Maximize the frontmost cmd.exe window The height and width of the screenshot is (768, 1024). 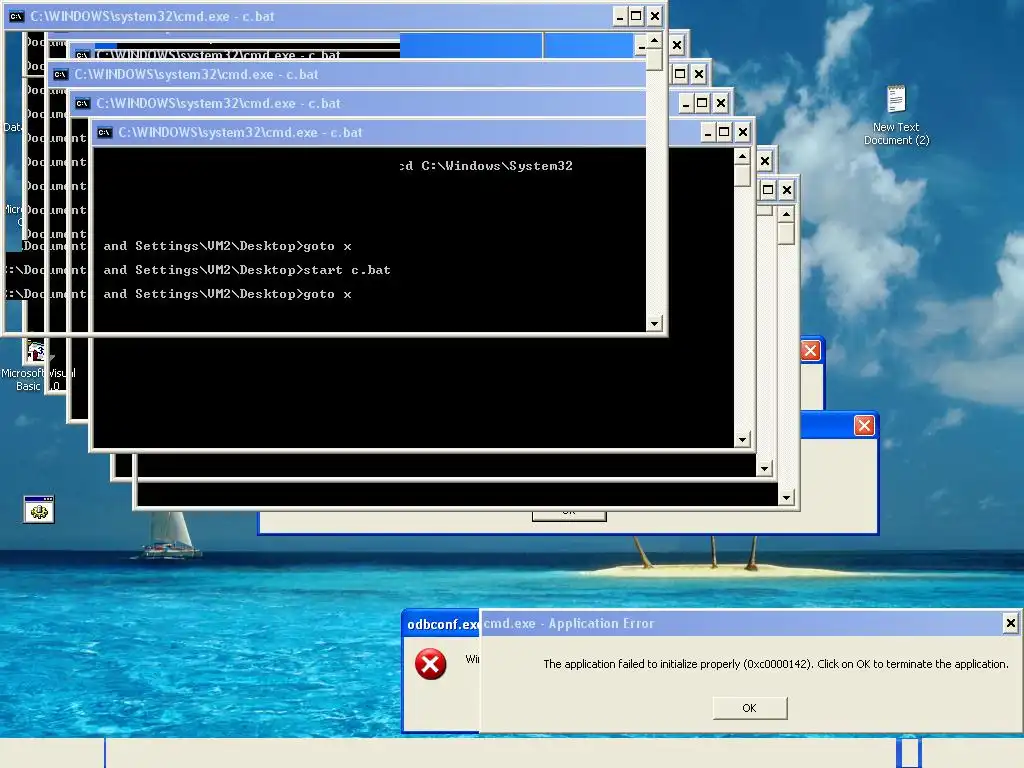click(x=636, y=16)
